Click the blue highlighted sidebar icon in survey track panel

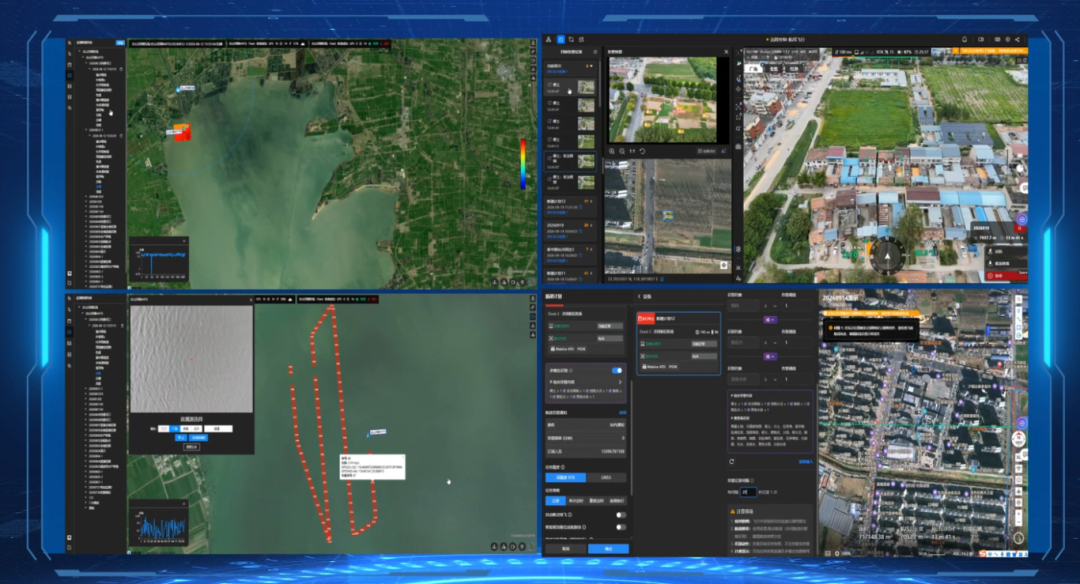[70, 332]
